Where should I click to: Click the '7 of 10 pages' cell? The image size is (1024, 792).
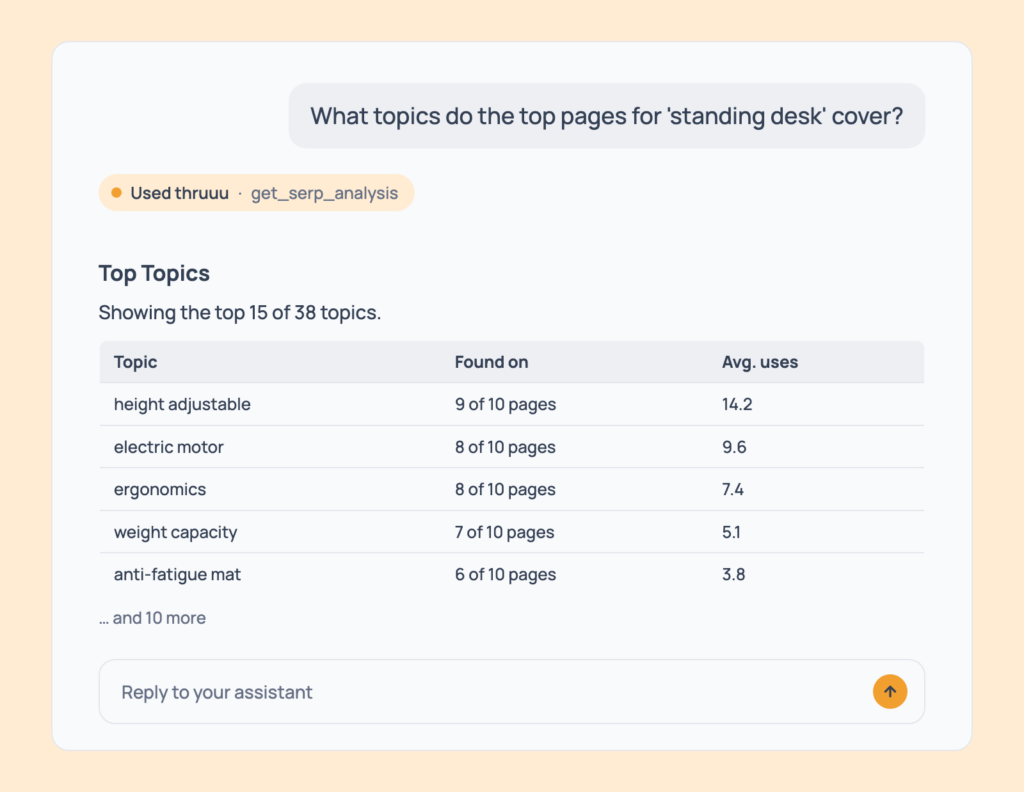pos(504,532)
